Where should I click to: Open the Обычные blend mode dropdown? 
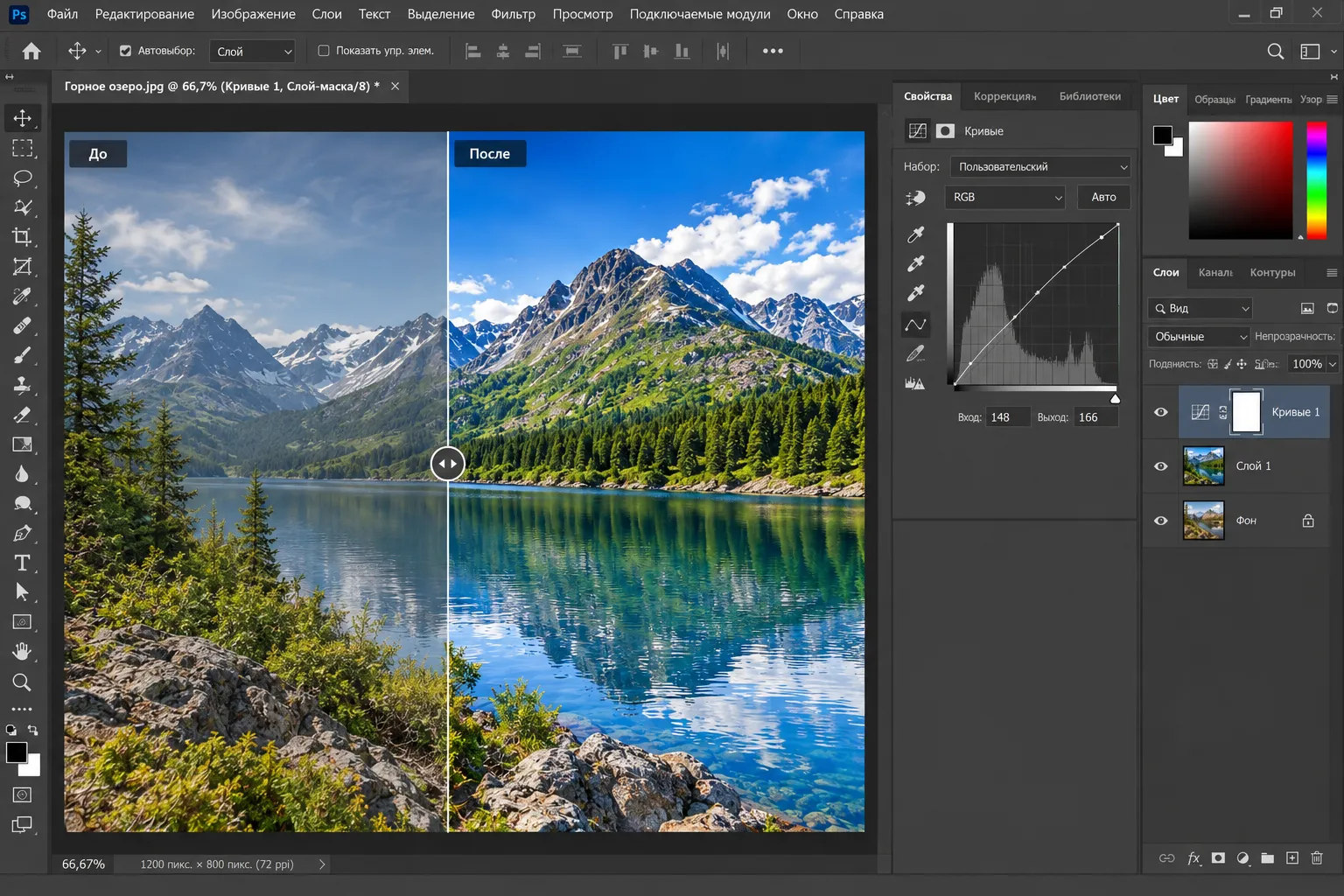[x=1198, y=337]
